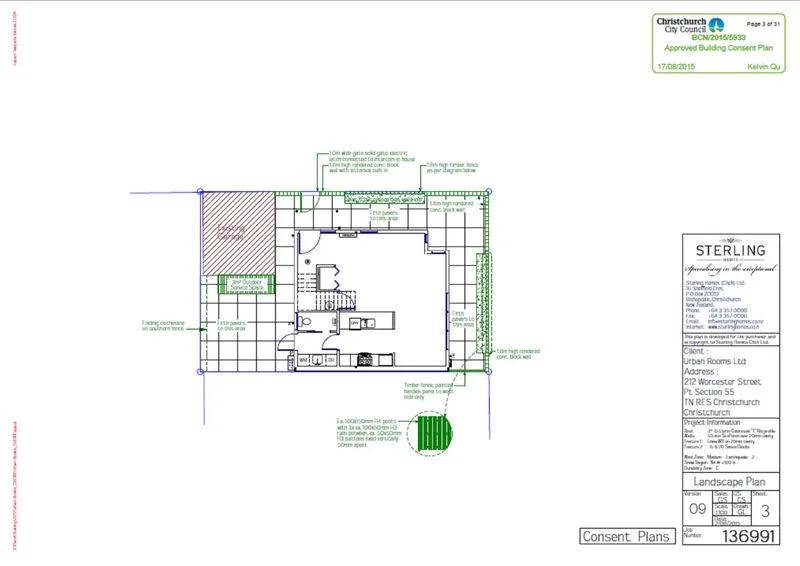The width and height of the screenshot is (800, 566).
Task: Click the Sterling Homes email address line
Action: (724, 322)
